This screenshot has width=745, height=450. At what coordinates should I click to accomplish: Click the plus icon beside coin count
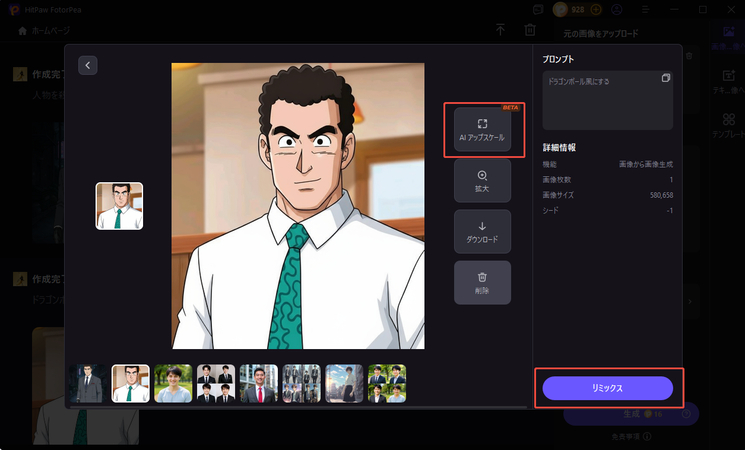pos(596,10)
